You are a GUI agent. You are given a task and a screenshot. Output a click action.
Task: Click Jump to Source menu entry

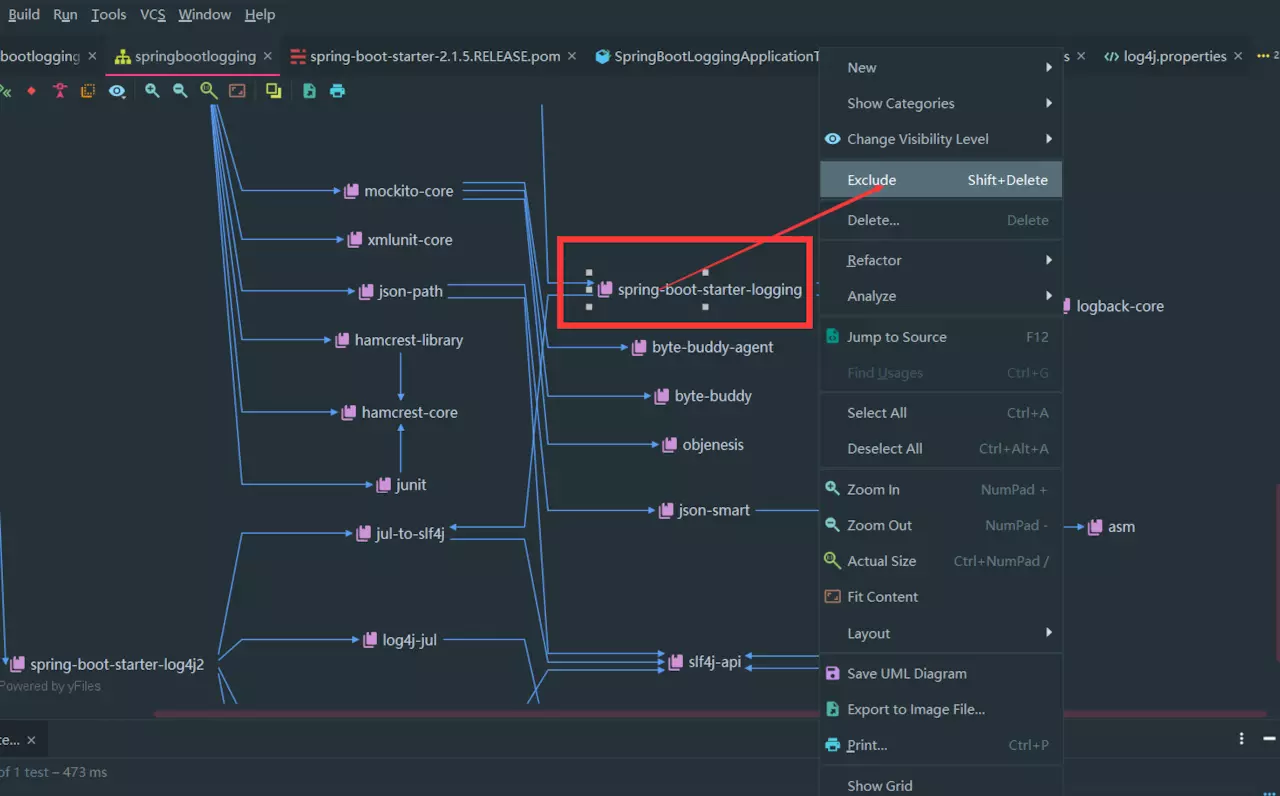point(940,337)
